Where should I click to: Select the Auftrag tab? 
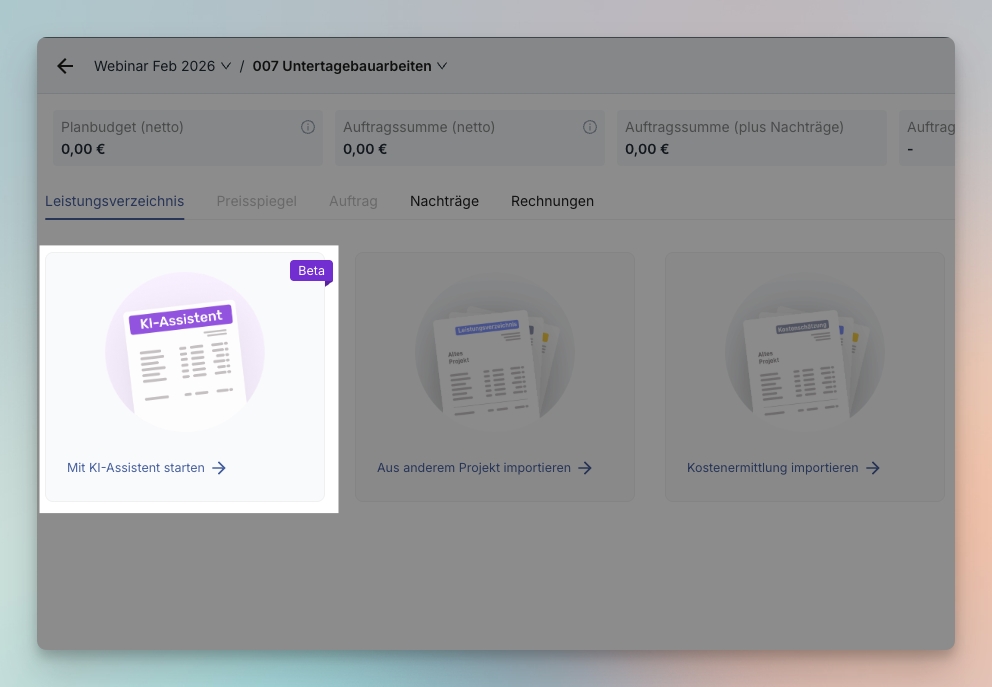(x=353, y=201)
